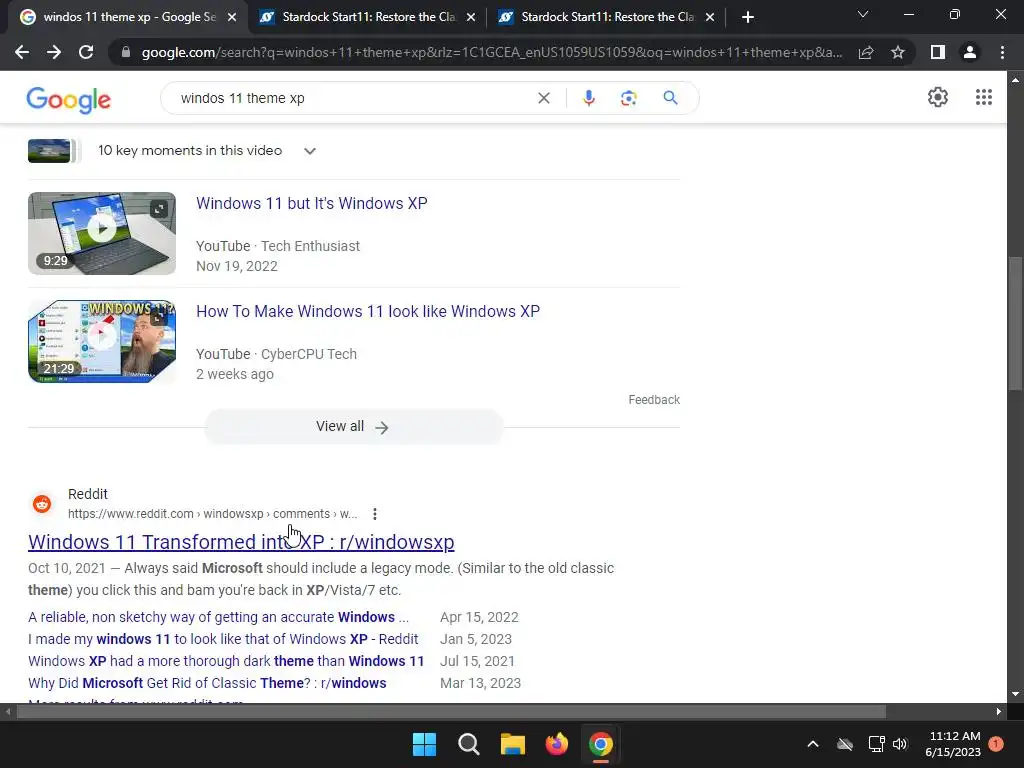Open the Chrome profile icon
The height and width of the screenshot is (768, 1024).
pyautogui.click(x=970, y=52)
